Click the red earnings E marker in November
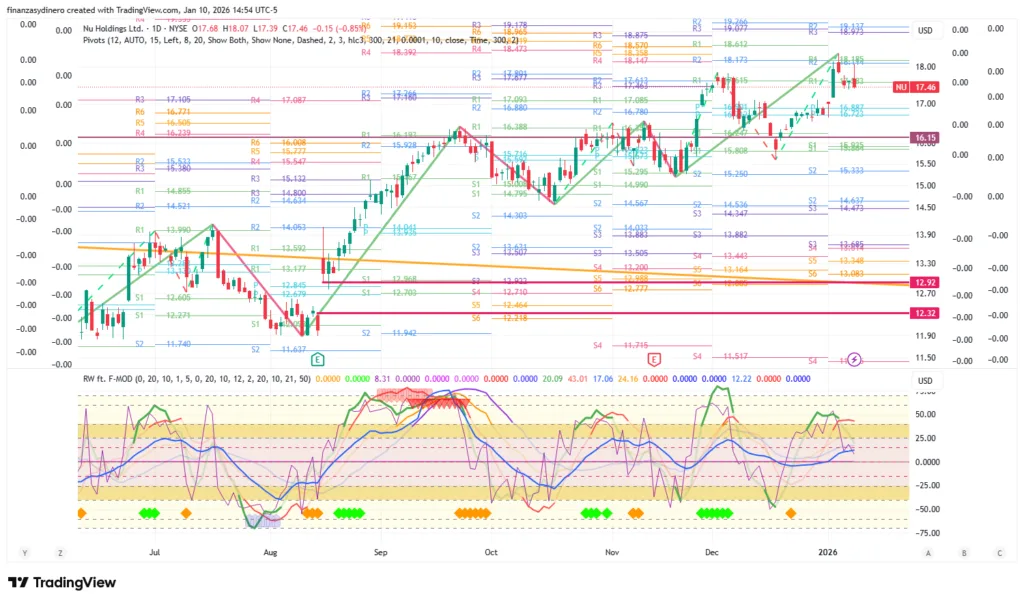Image resolution: width=1024 pixels, height=603 pixels. click(x=654, y=359)
